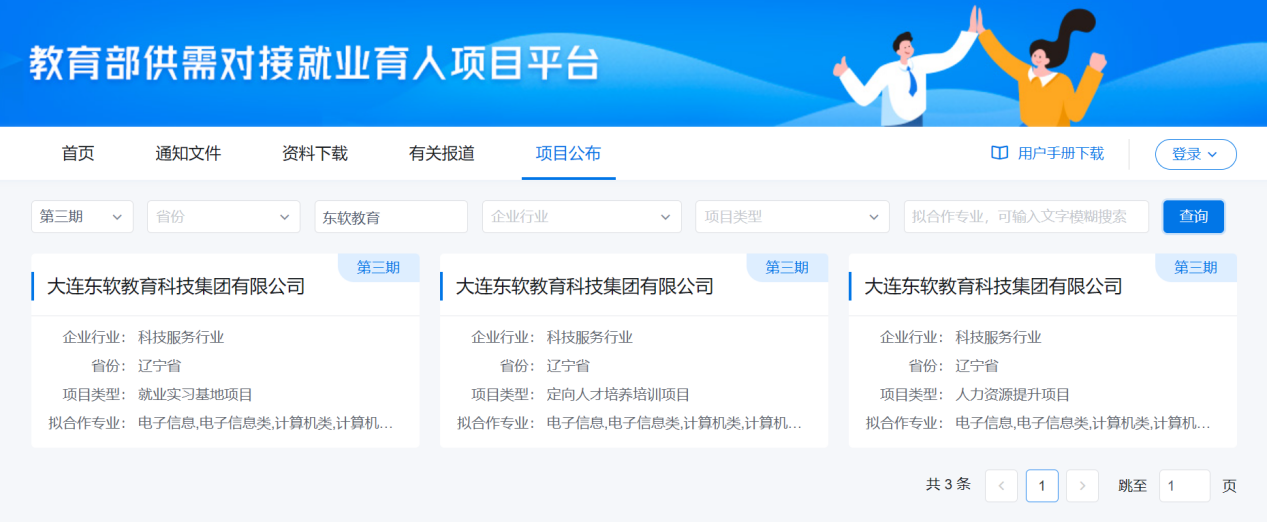The width and height of the screenshot is (1267, 522).
Task: Click the user manual book icon
Action: click(x=999, y=153)
